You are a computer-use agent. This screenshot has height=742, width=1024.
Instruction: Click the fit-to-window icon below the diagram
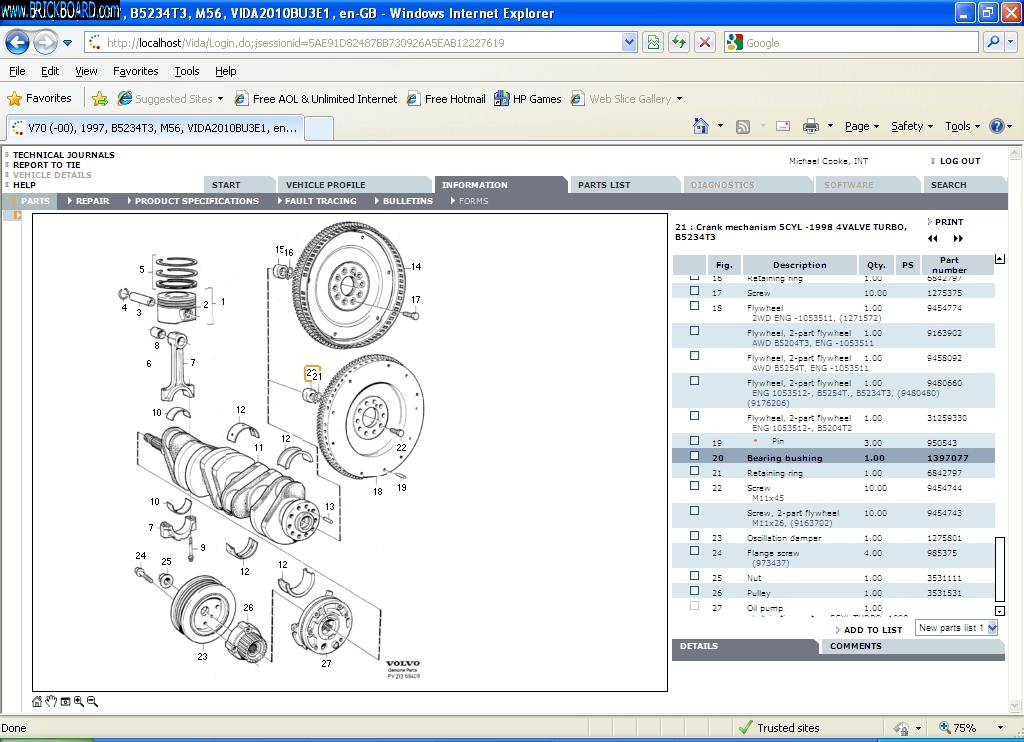click(65, 702)
